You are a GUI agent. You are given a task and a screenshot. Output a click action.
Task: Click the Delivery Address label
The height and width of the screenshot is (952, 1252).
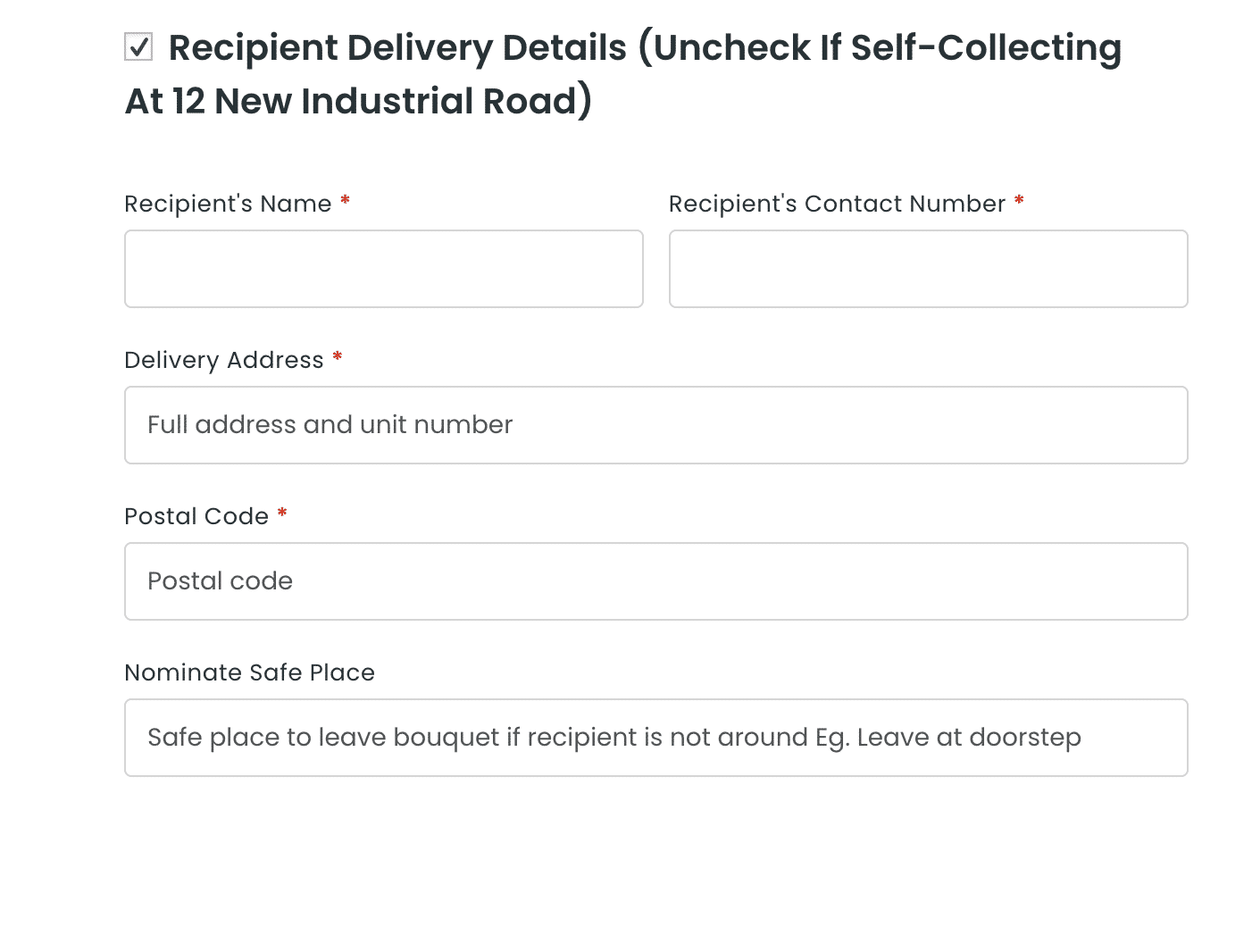[x=224, y=360]
